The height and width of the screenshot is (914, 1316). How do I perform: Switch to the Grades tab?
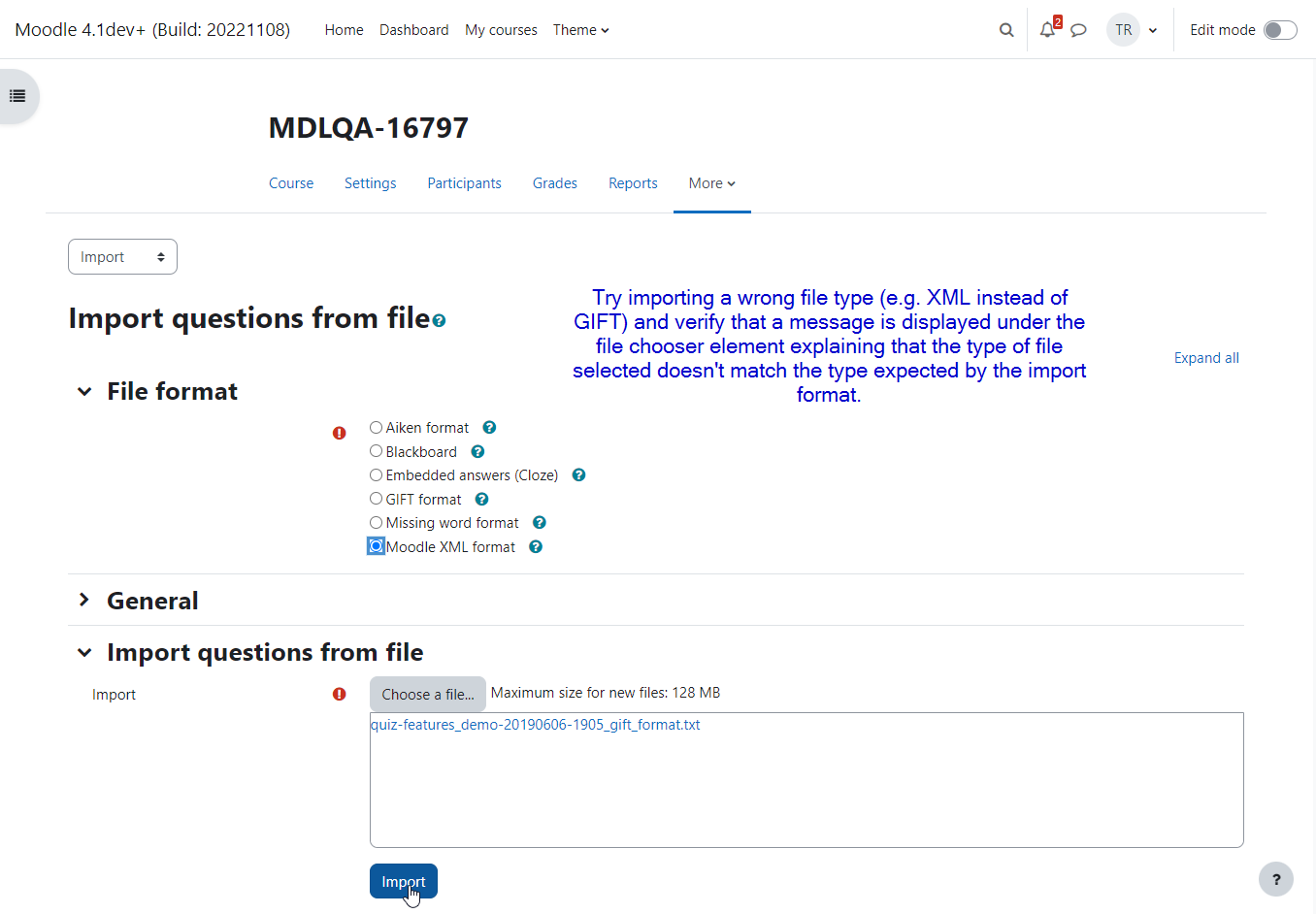click(x=555, y=183)
